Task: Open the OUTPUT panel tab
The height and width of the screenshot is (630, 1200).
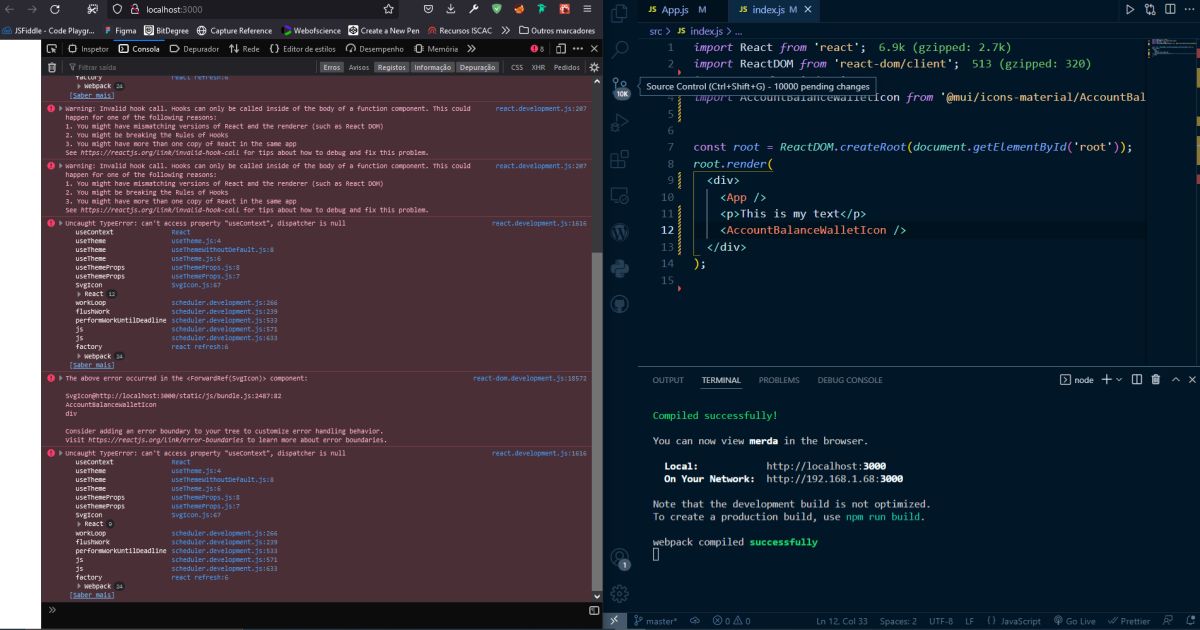Action: click(668, 380)
